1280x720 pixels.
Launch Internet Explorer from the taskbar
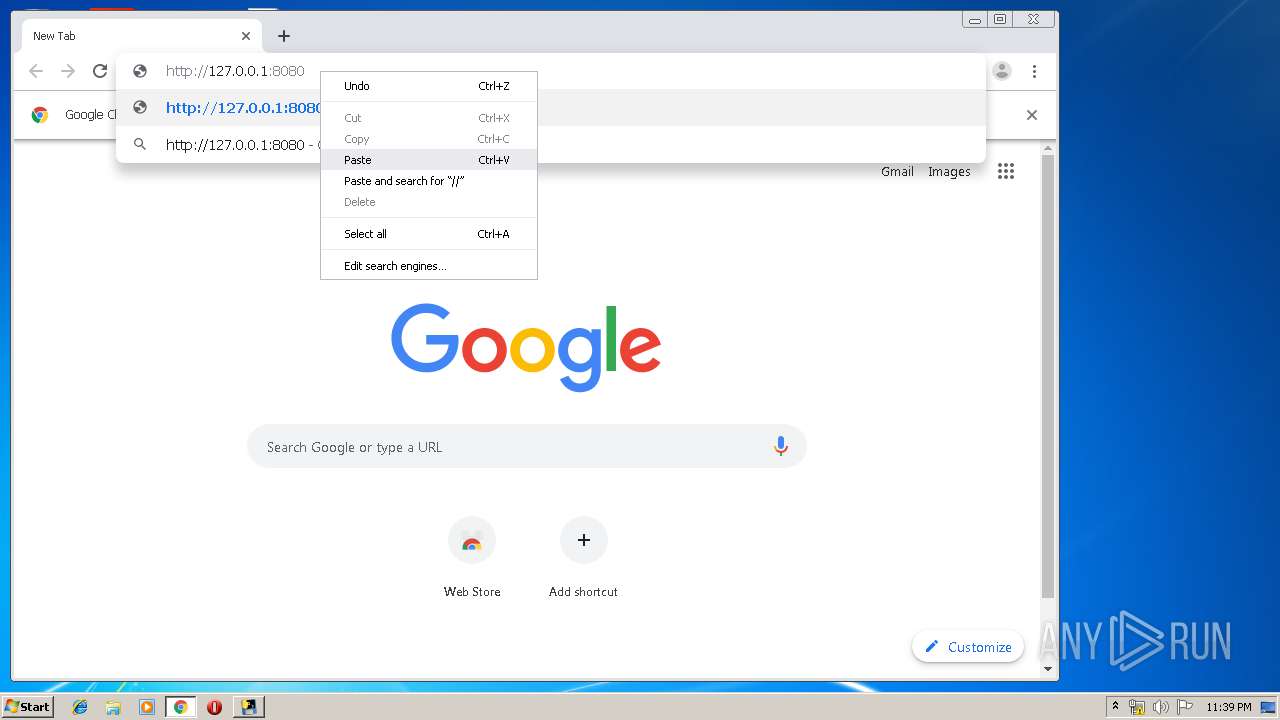pos(80,707)
